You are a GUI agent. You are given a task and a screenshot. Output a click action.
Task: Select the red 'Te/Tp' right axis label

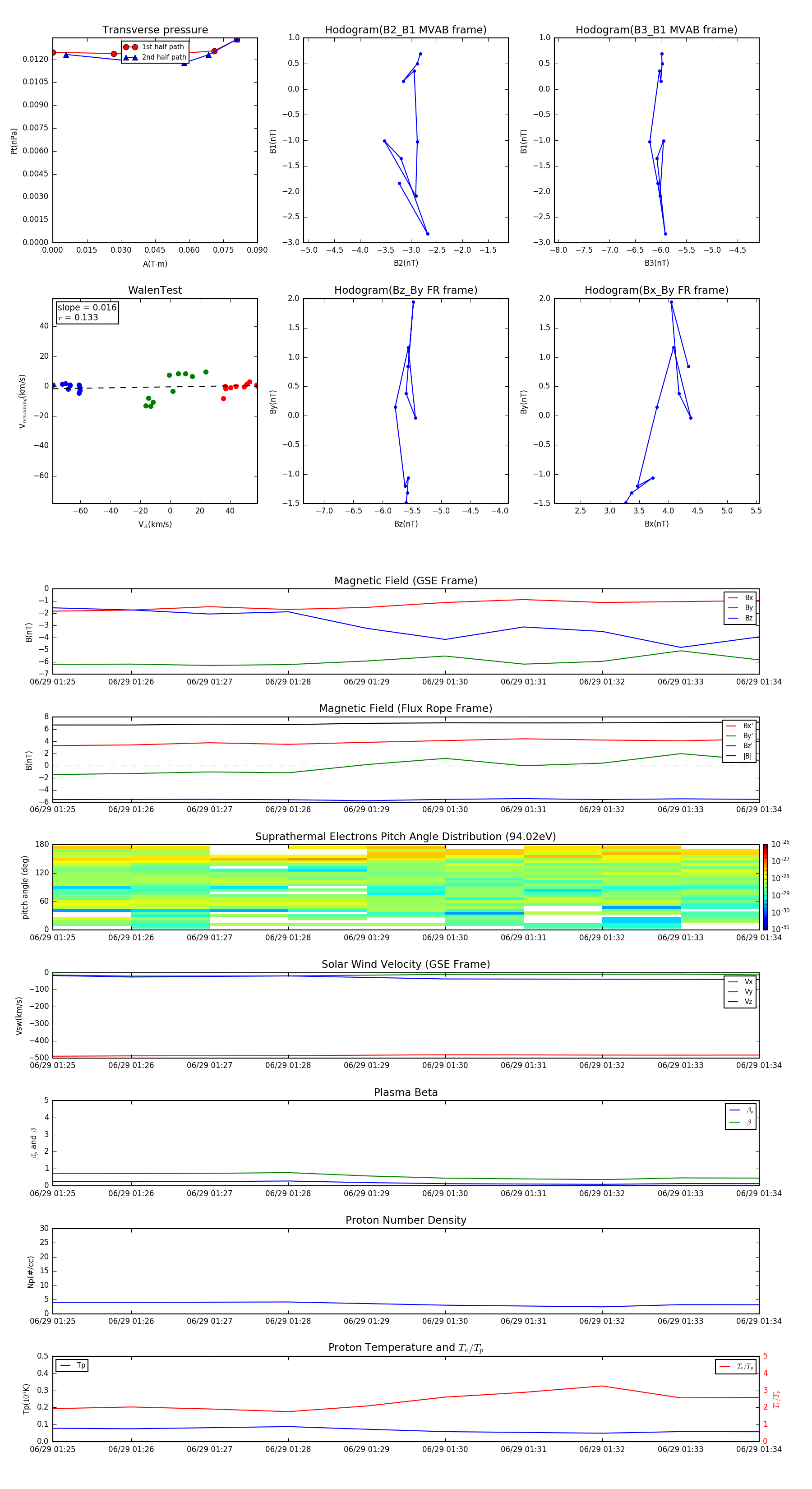click(x=777, y=1399)
